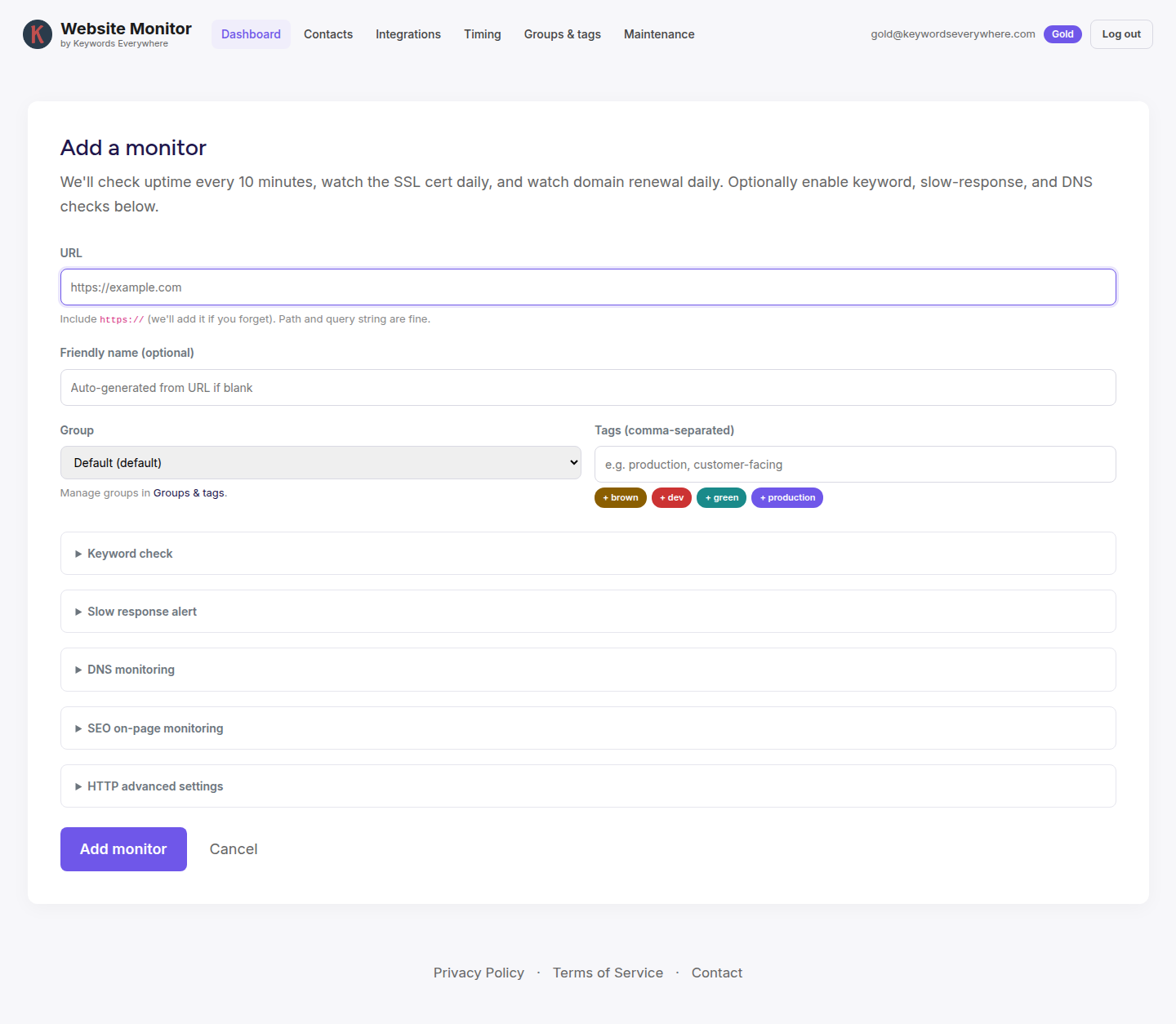Click the Add a monitor heading
The height and width of the screenshot is (1024, 1176).
pyautogui.click(x=133, y=148)
